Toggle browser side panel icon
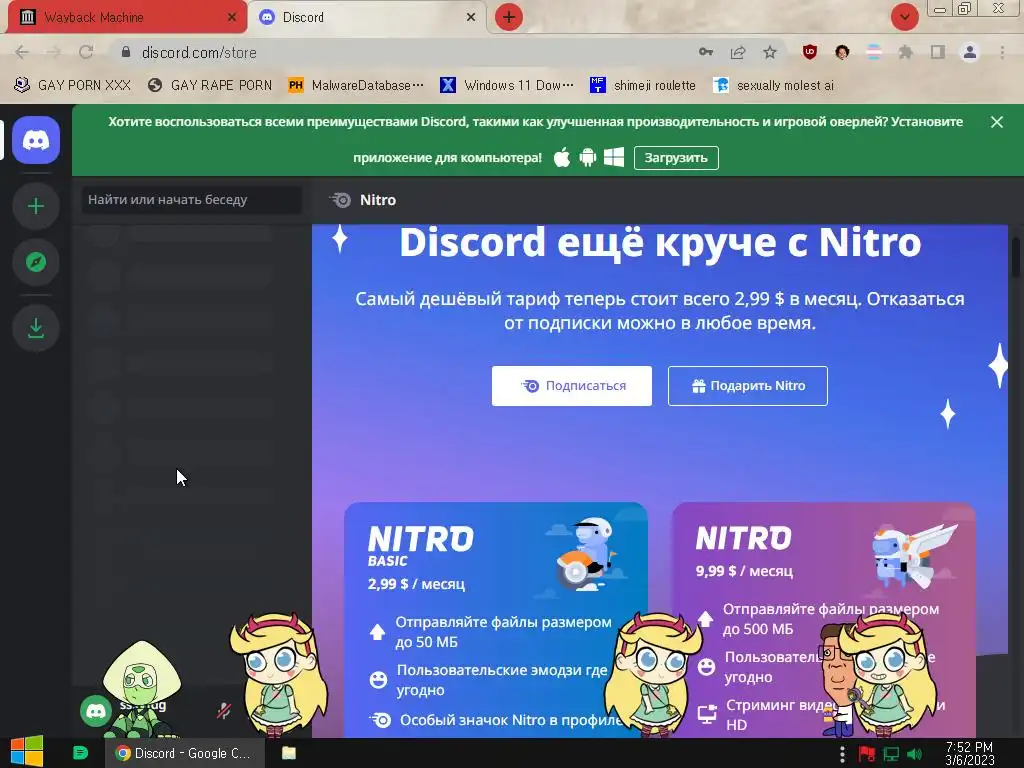The image size is (1024, 768). (x=938, y=52)
